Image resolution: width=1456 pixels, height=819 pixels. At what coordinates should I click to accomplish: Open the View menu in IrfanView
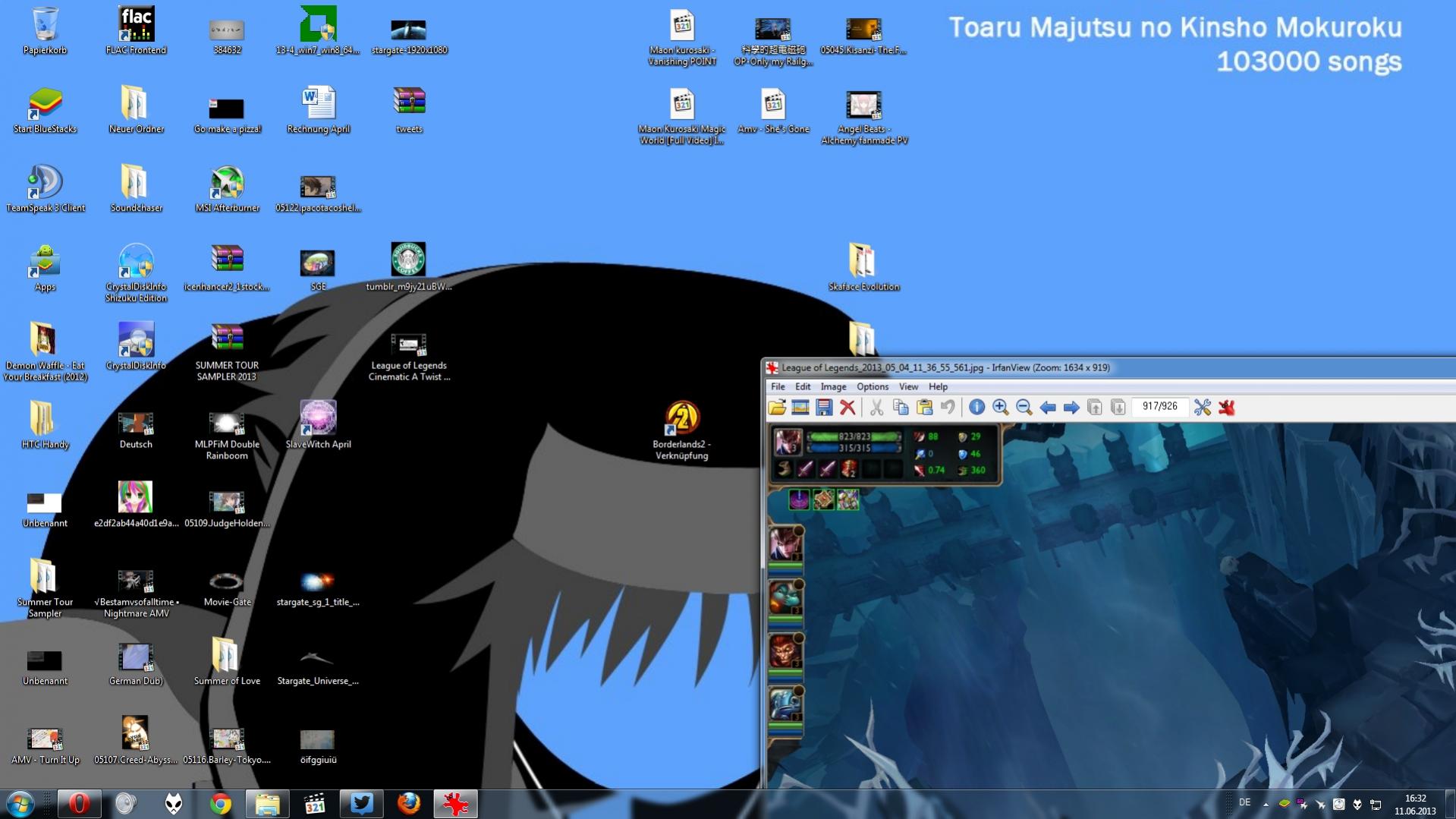908,386
